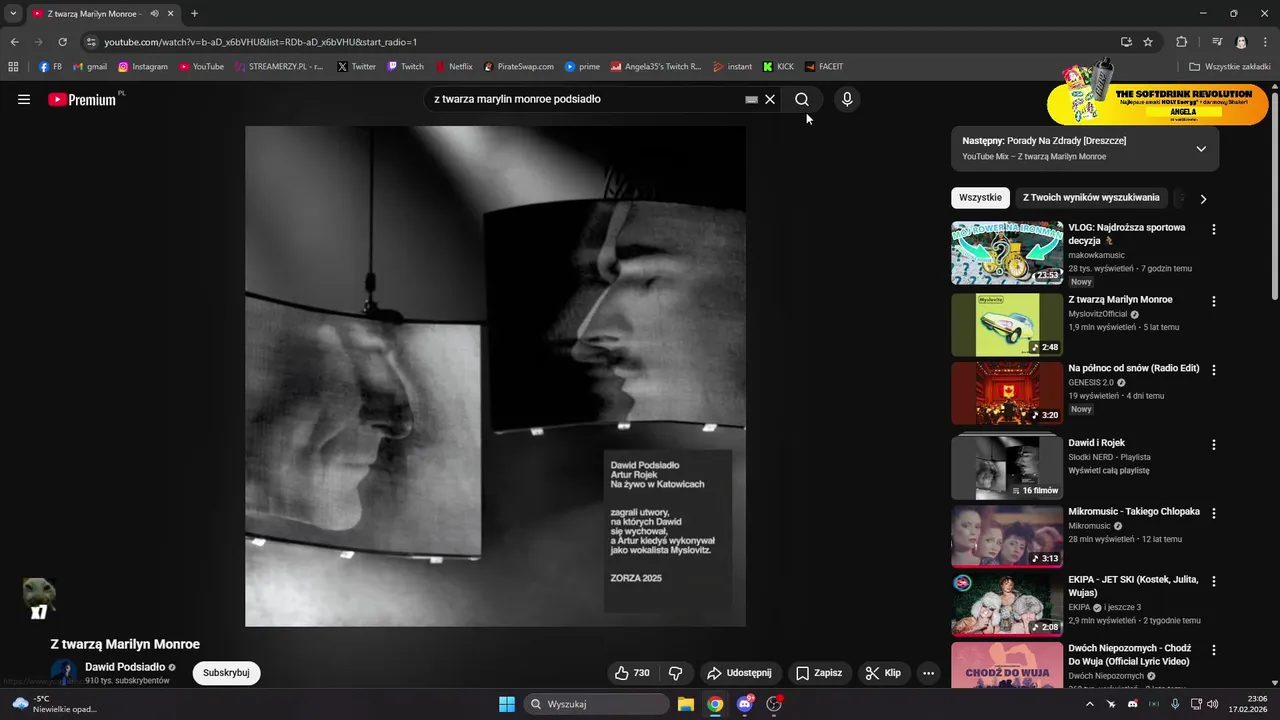
Task: Open options for Dawid i Rojek playlist
Action: [x=1214, y=445]
